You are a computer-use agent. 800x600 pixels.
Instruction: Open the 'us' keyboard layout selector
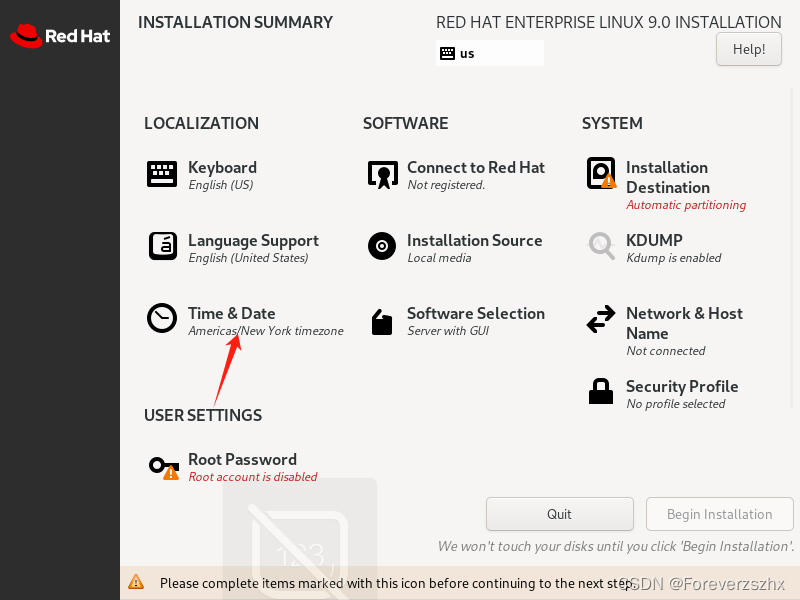[x=489, y=52]
